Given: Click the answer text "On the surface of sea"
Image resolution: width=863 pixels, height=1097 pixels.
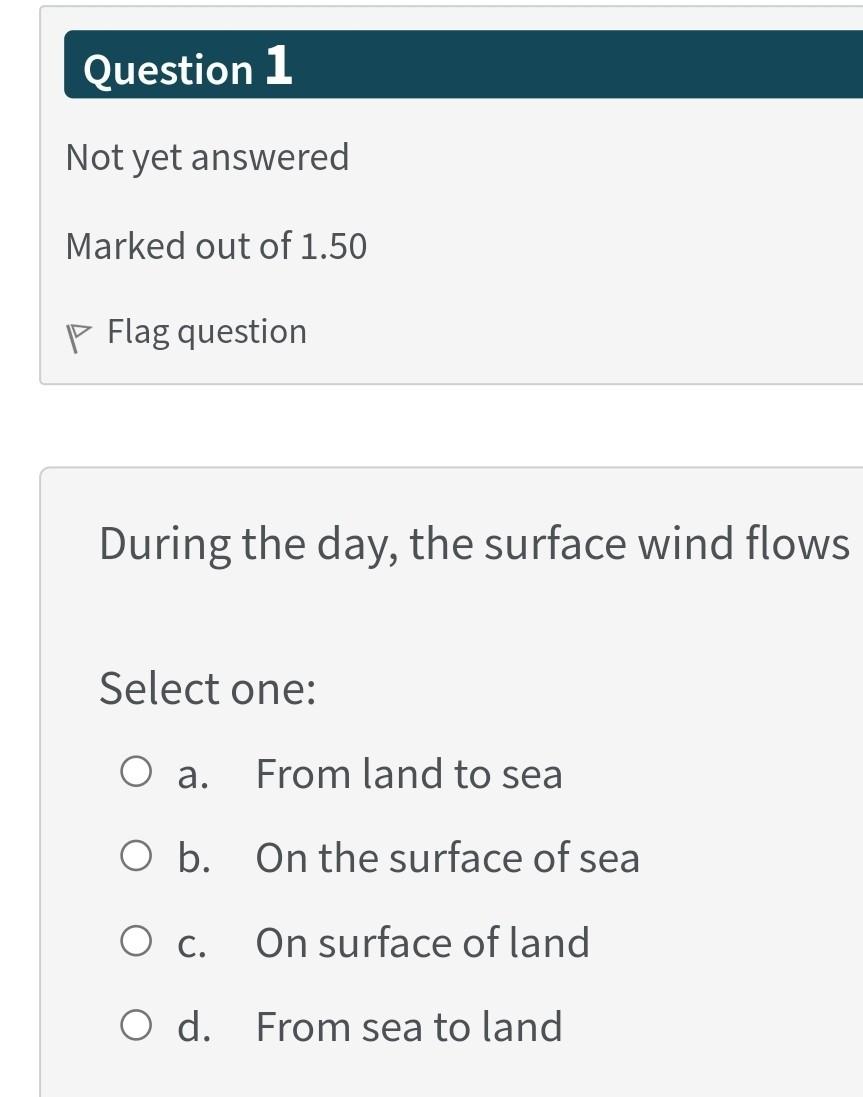Looking at the screenshot, I should [x=447, y=858].
